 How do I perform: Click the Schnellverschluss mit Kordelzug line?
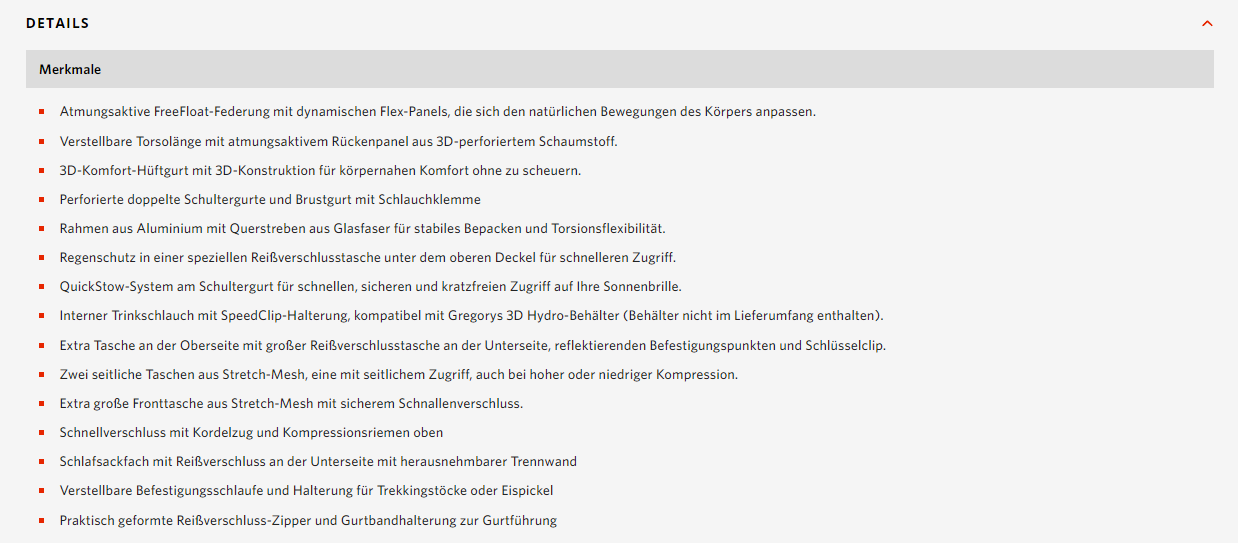(x=251, y=432)
